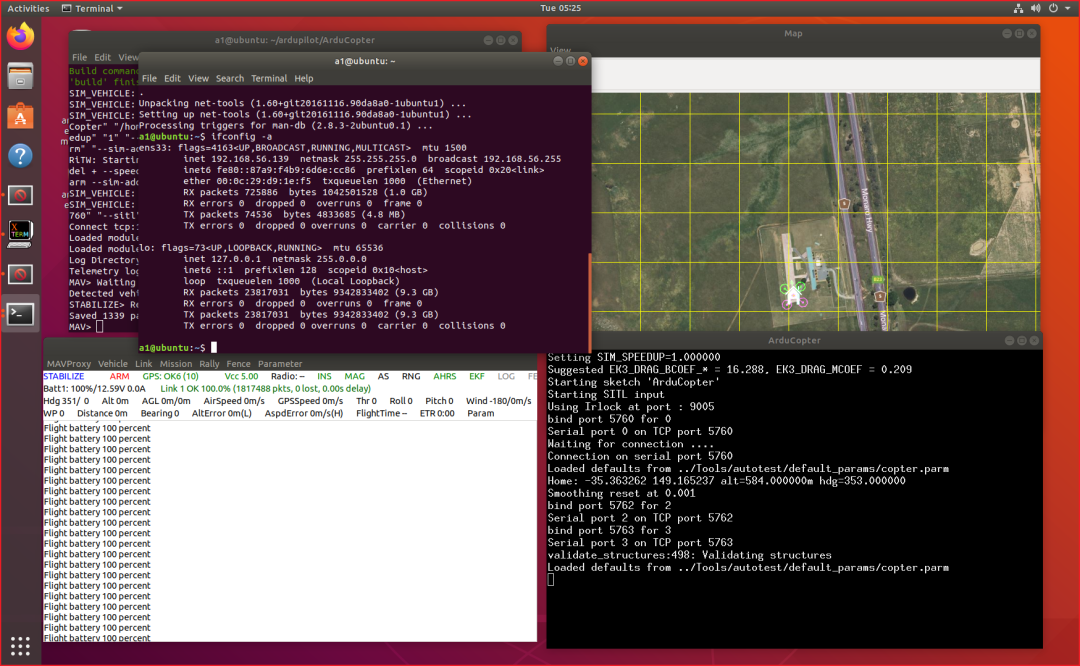The image size is (1080, 666).
Task: Open the MAVProxy menu in console
Action: point(69,364)
